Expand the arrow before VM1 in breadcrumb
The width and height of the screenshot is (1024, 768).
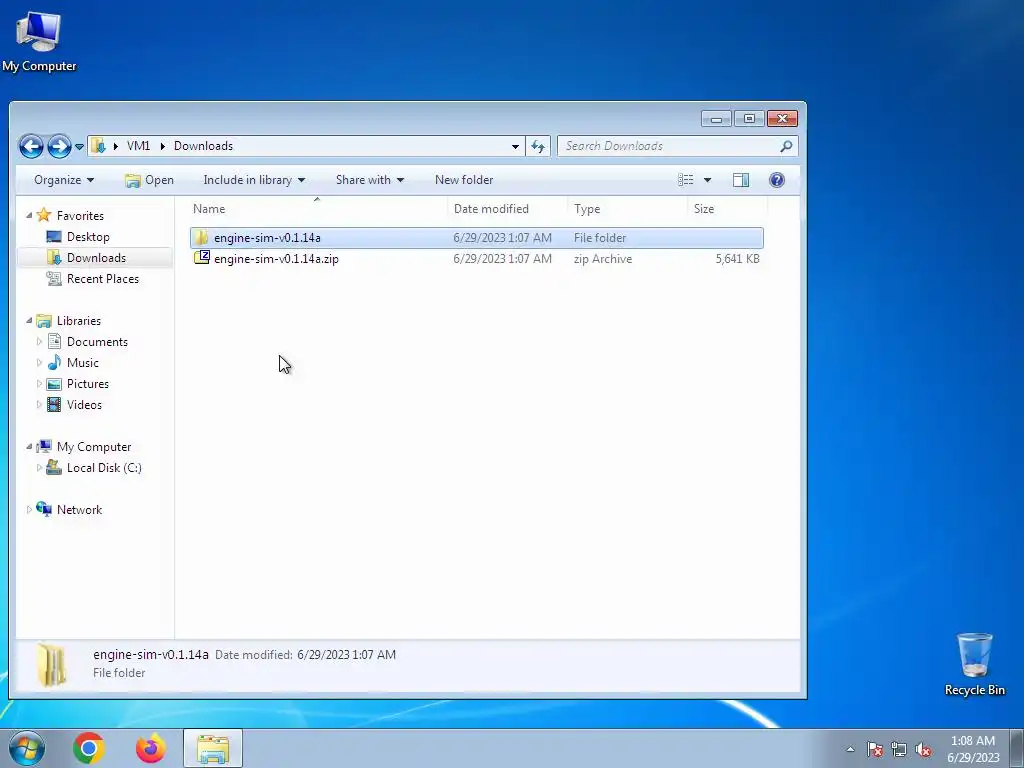(x=116, y=146)
